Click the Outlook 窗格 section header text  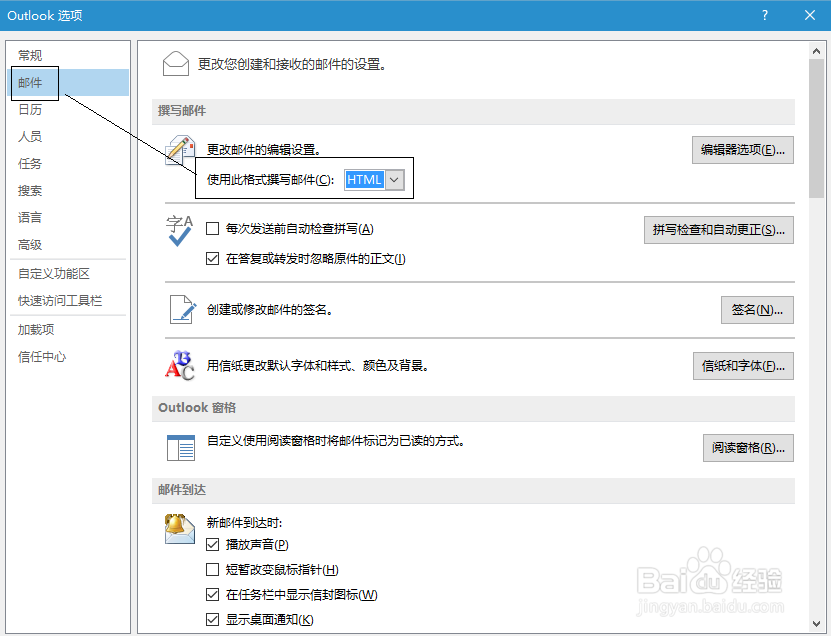(197, 408)
